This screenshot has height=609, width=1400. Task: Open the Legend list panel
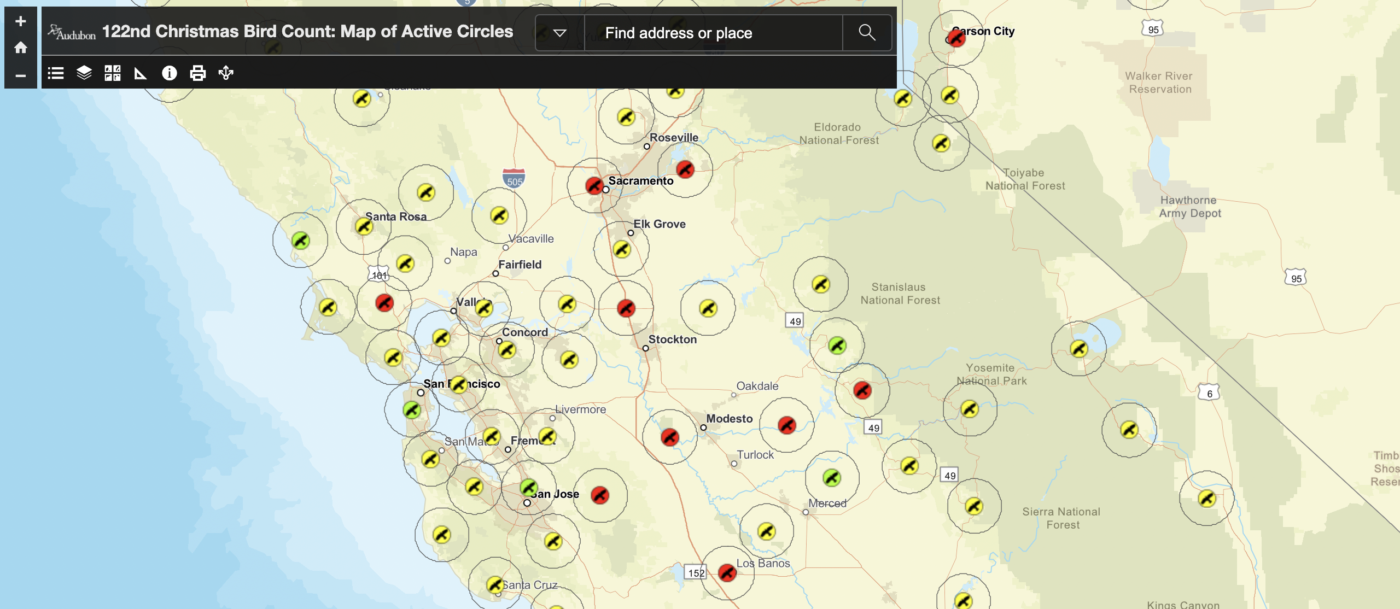56,73
